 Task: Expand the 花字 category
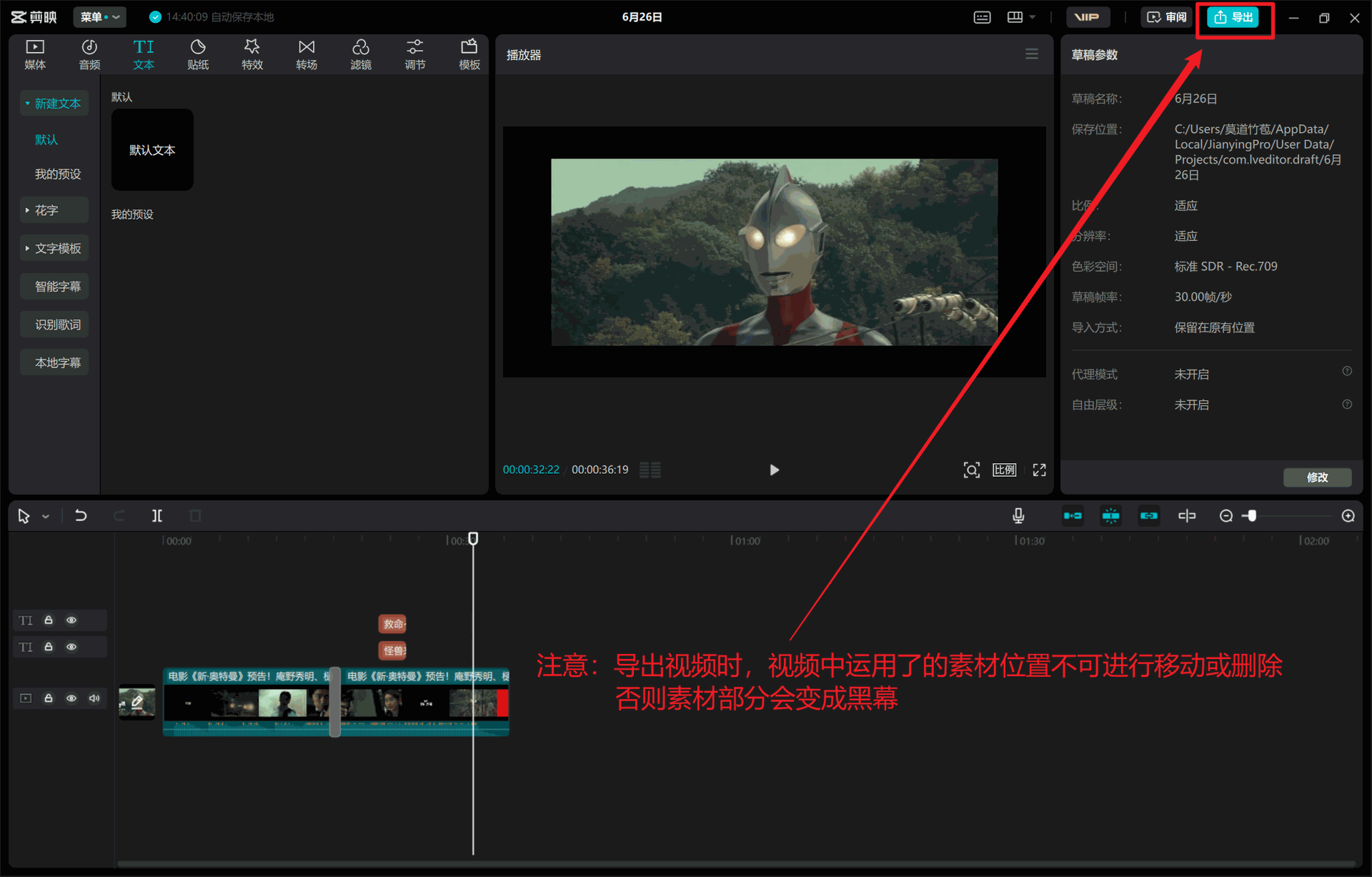[x=54, y=210]
